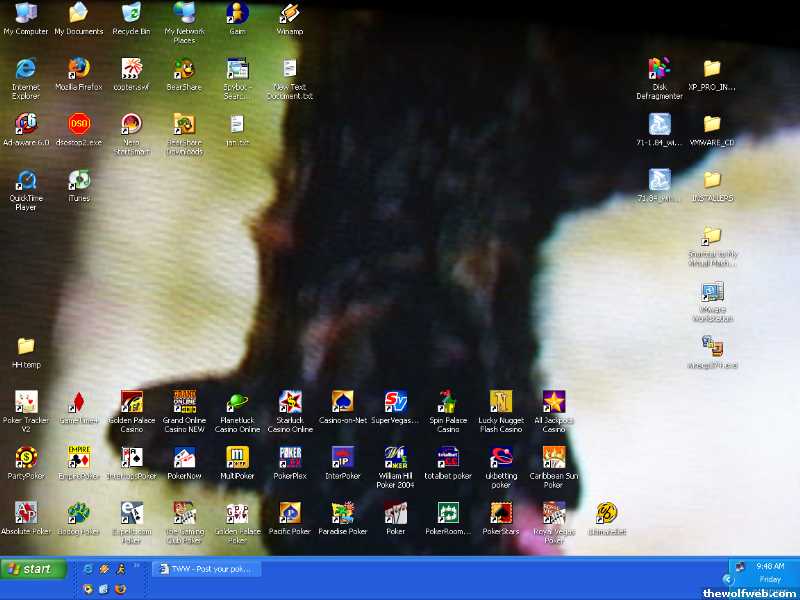Screen dimensions: 800x600
Task: Select the Gaim messenger icon
Action: click(x=237, y=14)
